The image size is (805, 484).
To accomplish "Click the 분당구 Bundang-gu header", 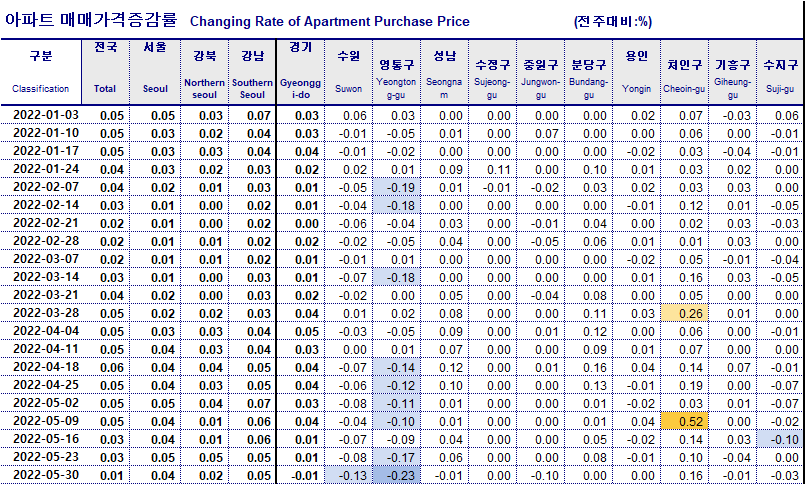I will [x=589, y=72].
